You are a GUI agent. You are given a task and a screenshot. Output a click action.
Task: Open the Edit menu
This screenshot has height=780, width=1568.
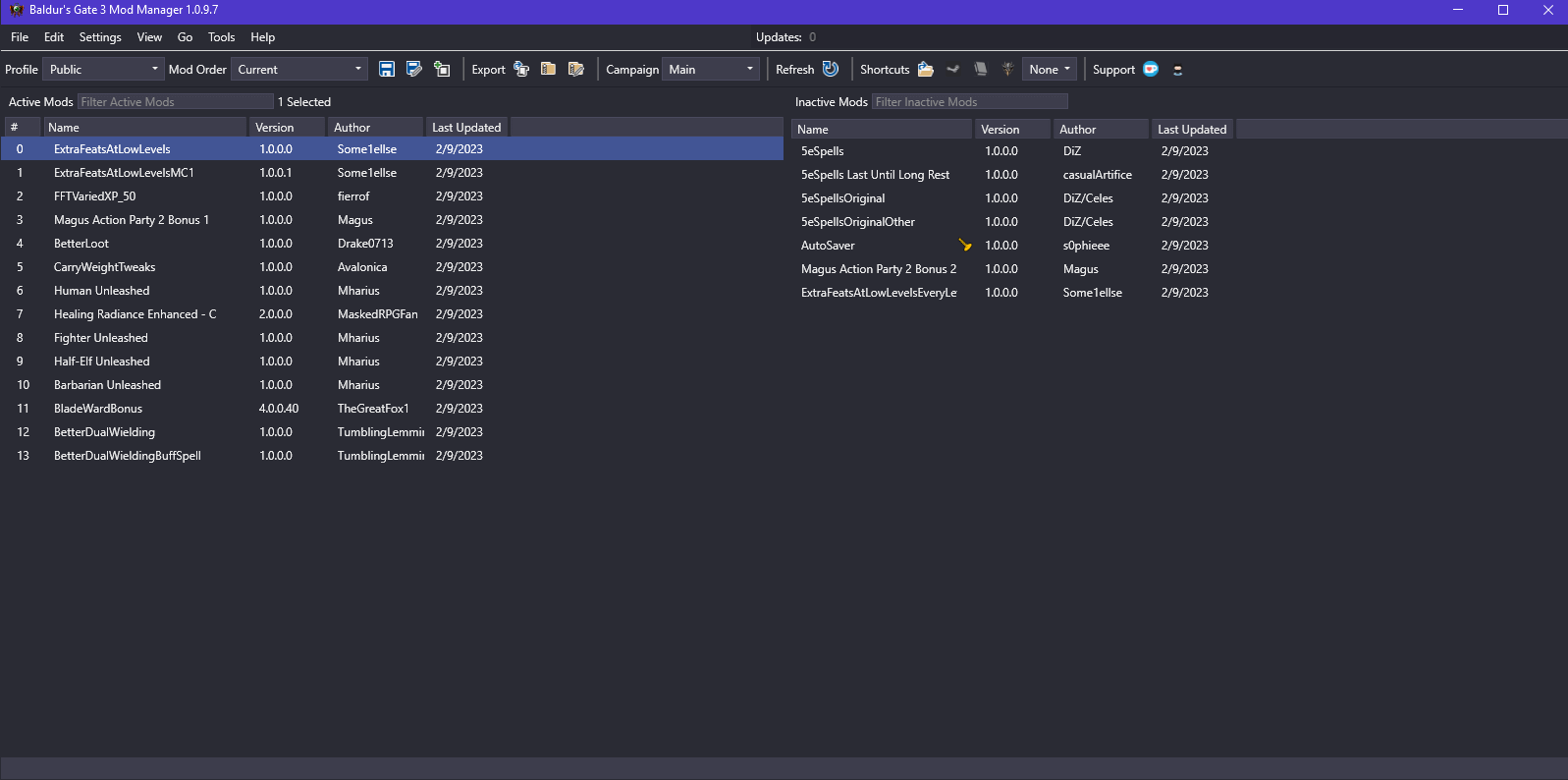(x=54, y=37)
